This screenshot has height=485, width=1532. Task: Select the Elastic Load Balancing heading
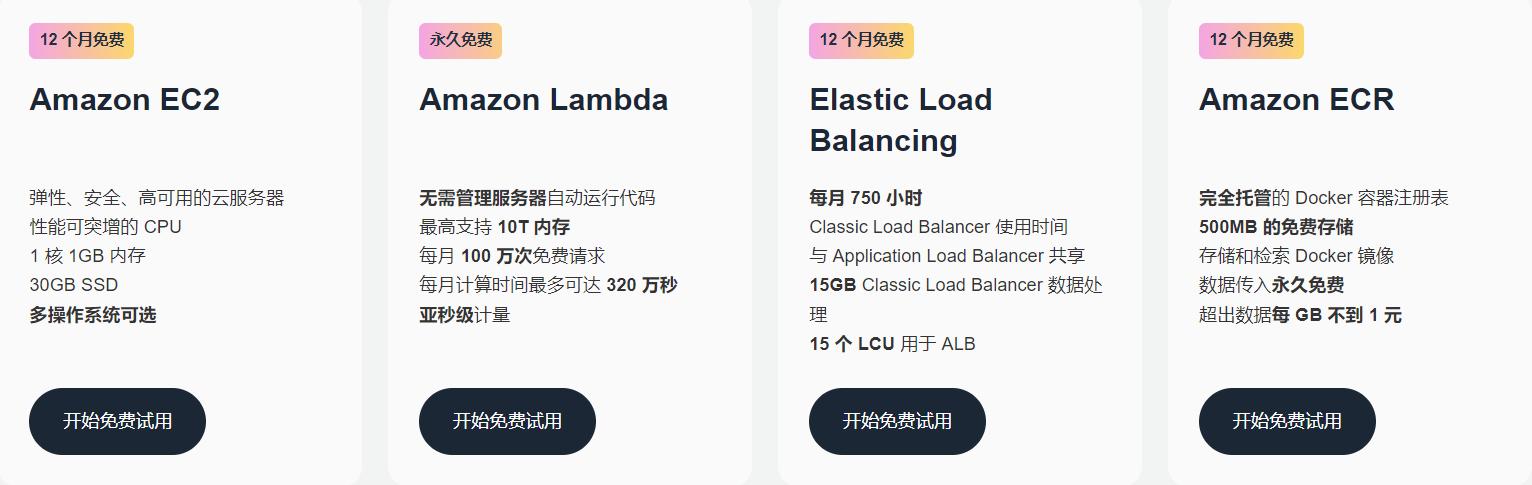(x=900, y=120)
